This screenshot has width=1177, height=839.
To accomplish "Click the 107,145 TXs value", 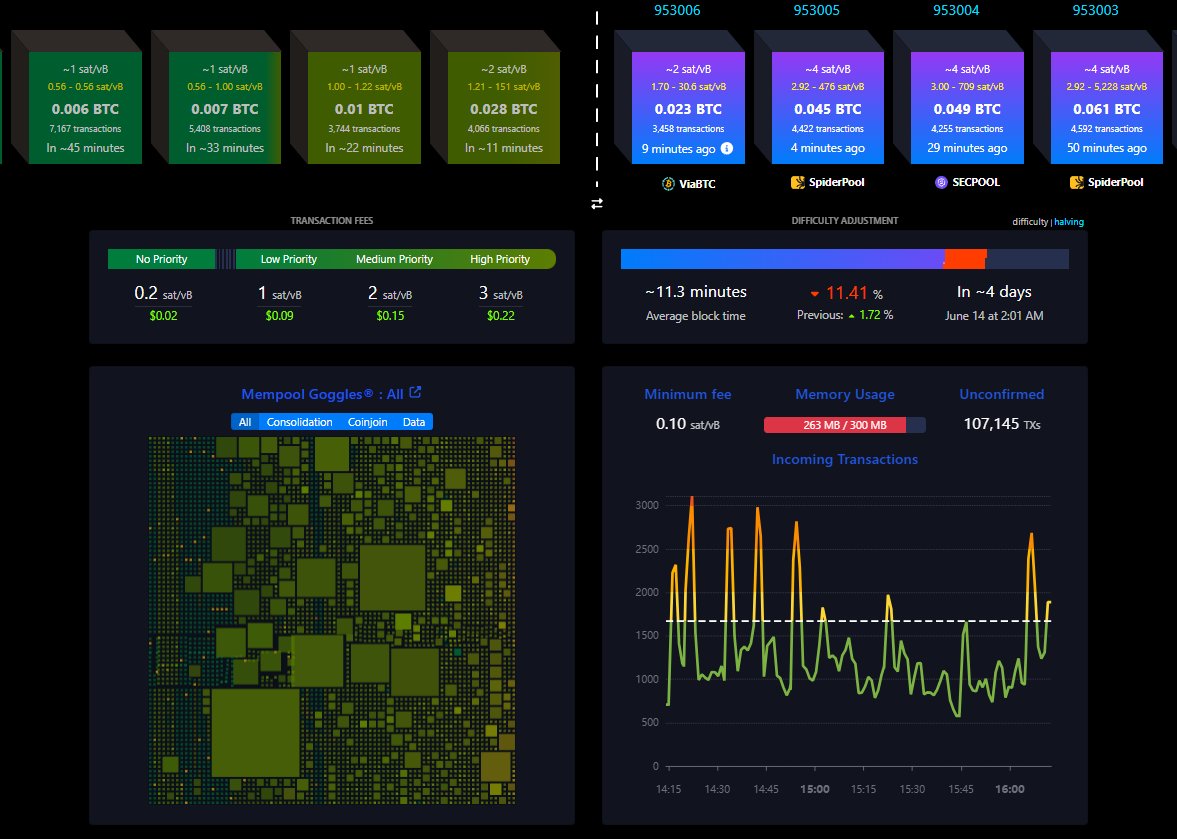I will (x=1001, y=424).
